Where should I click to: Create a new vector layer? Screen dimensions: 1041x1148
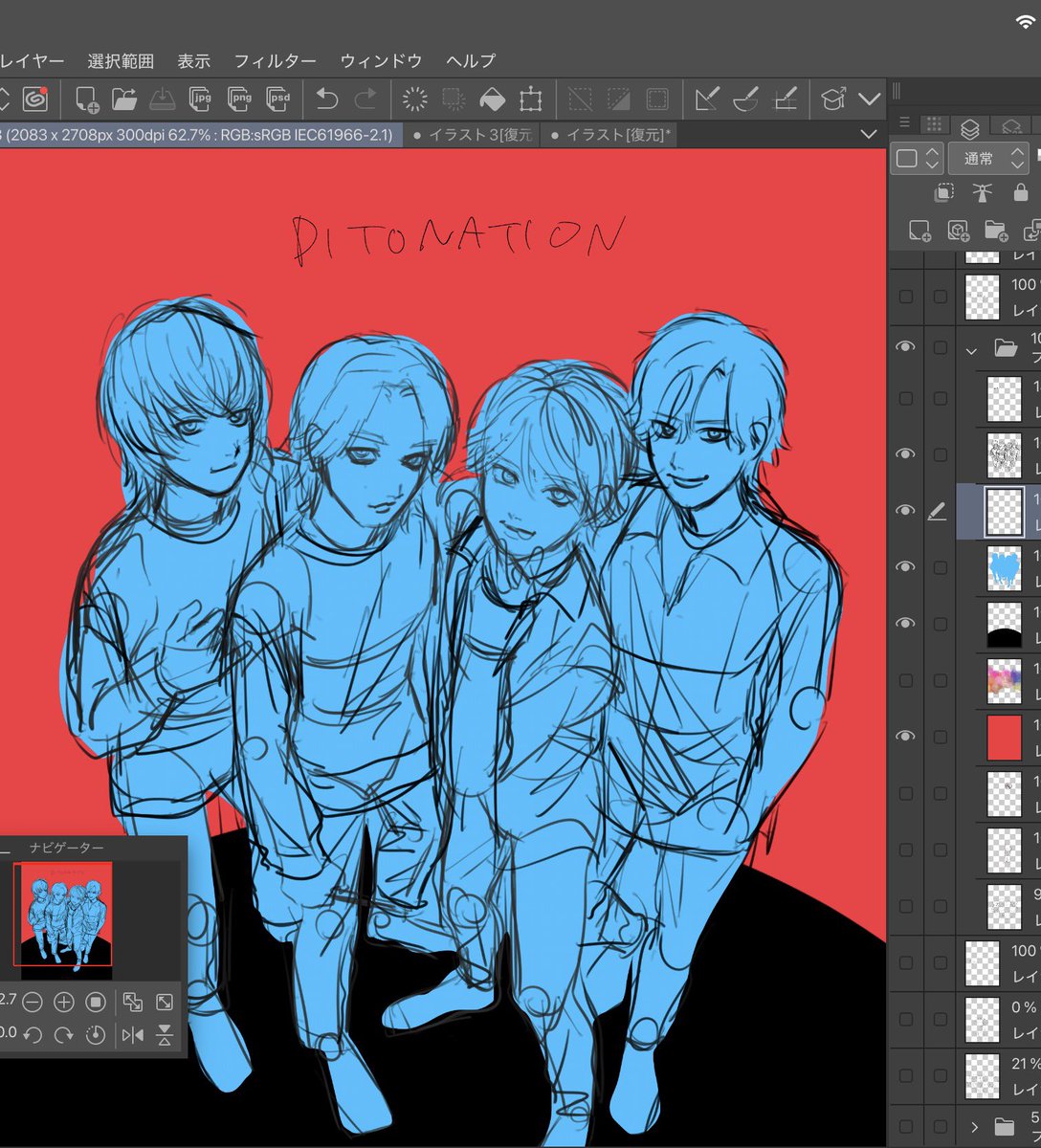[x=958, y=231]
